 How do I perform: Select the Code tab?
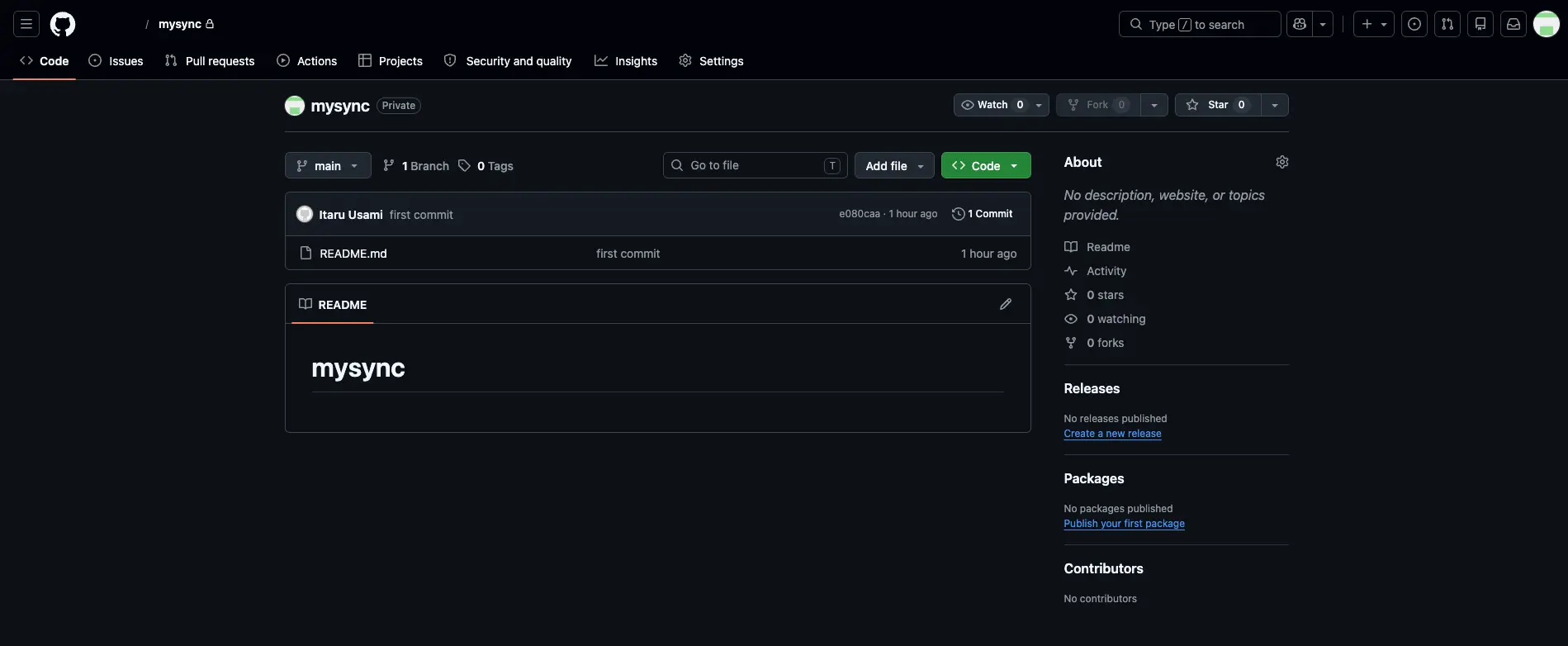click(x=45, y=61)
